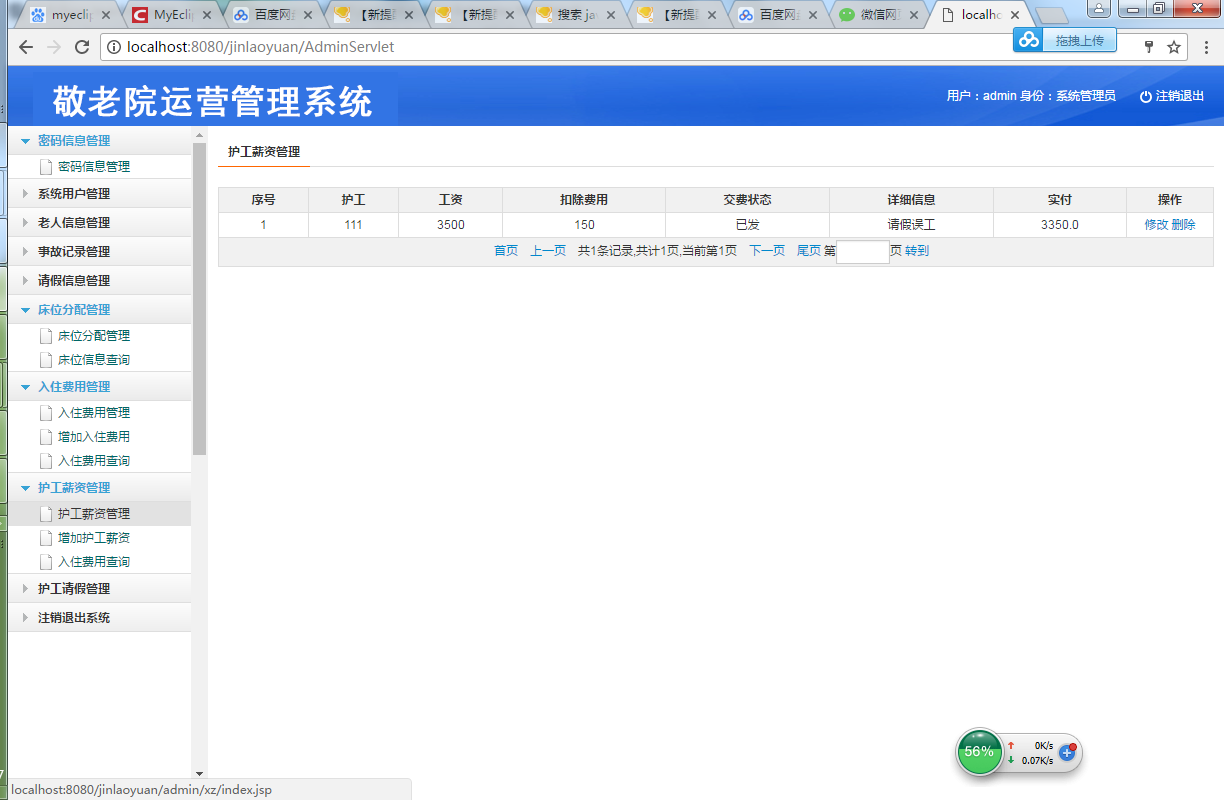Click 注销退出 logout link
The height and width of the screenshot is (800, 1224).
[1180, 96]
